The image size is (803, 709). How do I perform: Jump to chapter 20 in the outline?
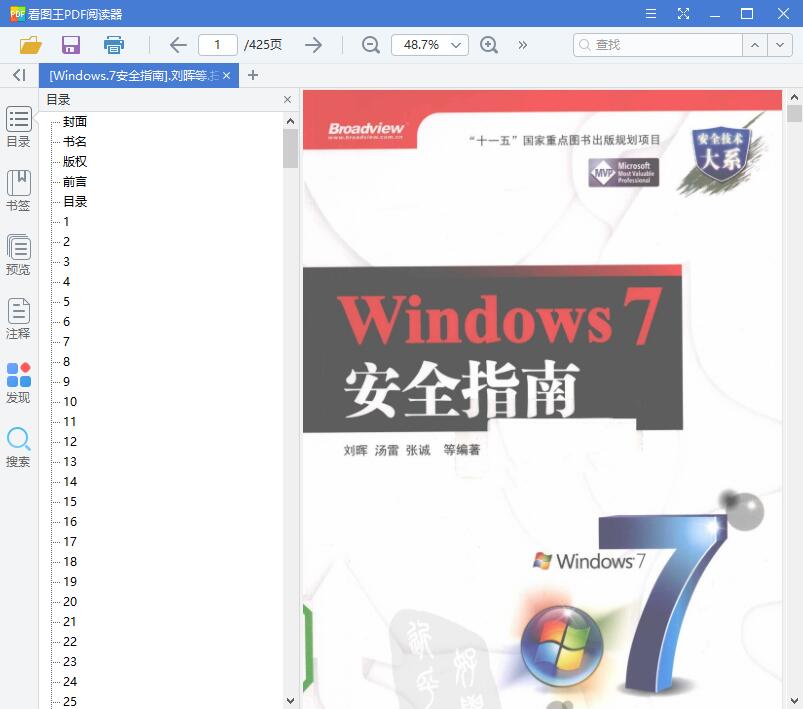pyautogui.click(x=70, y=601)
